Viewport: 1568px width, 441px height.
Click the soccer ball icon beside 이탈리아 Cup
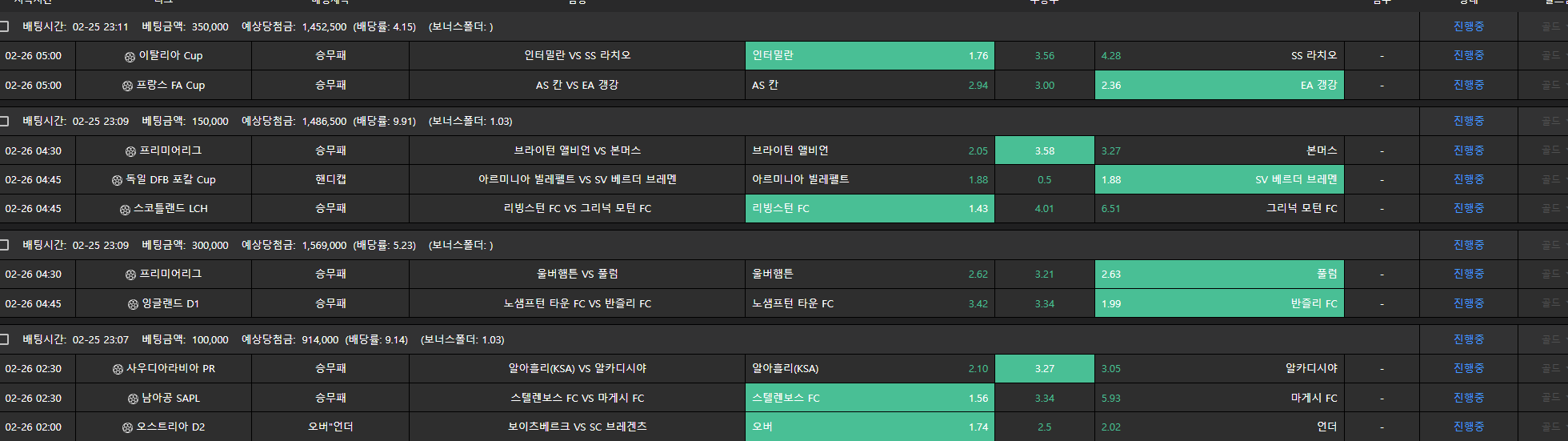click(130, 57)
